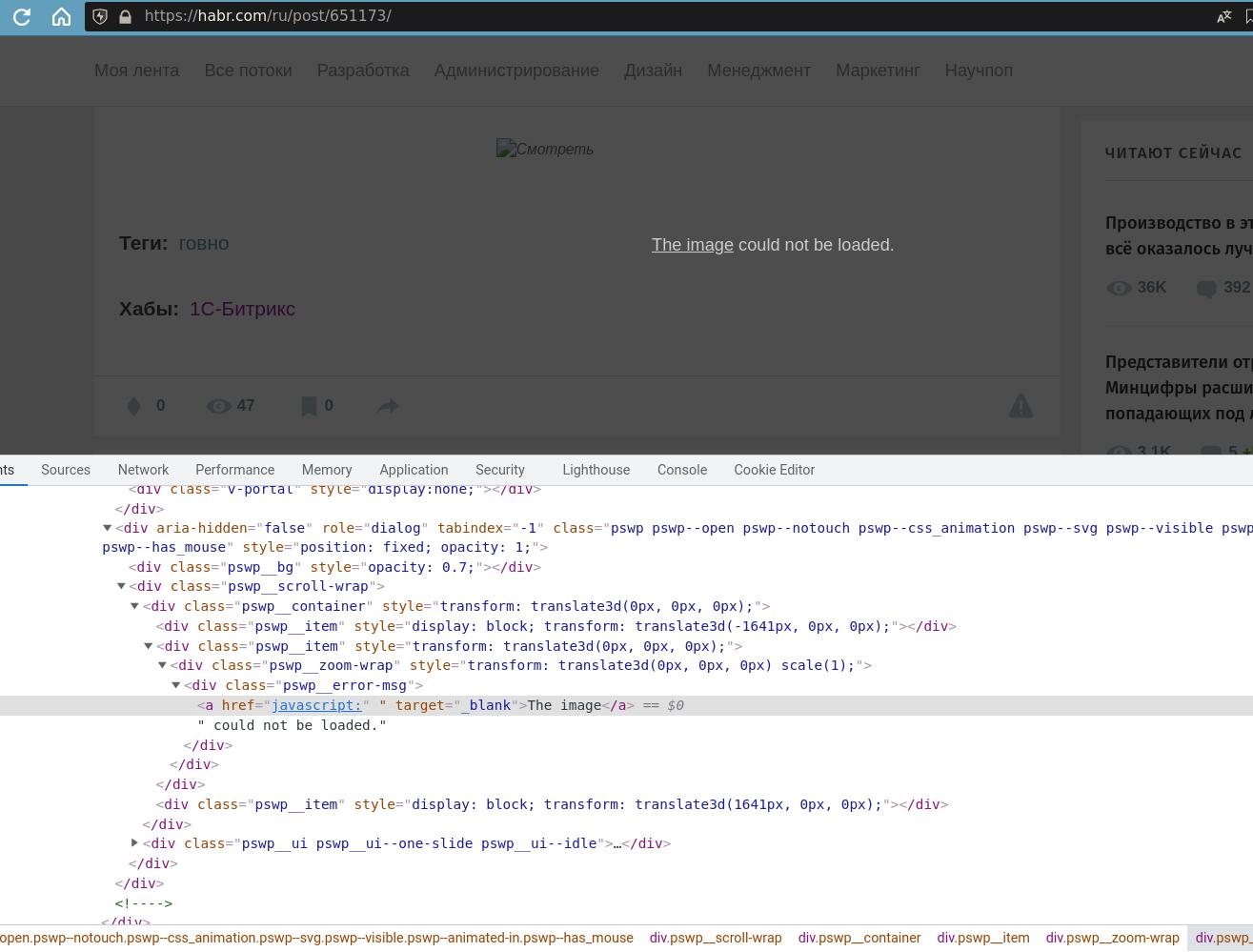1253x952 pixels.
Task: Switch to the Sources tab
Action: pyautogui.click(x=66, y=470)
